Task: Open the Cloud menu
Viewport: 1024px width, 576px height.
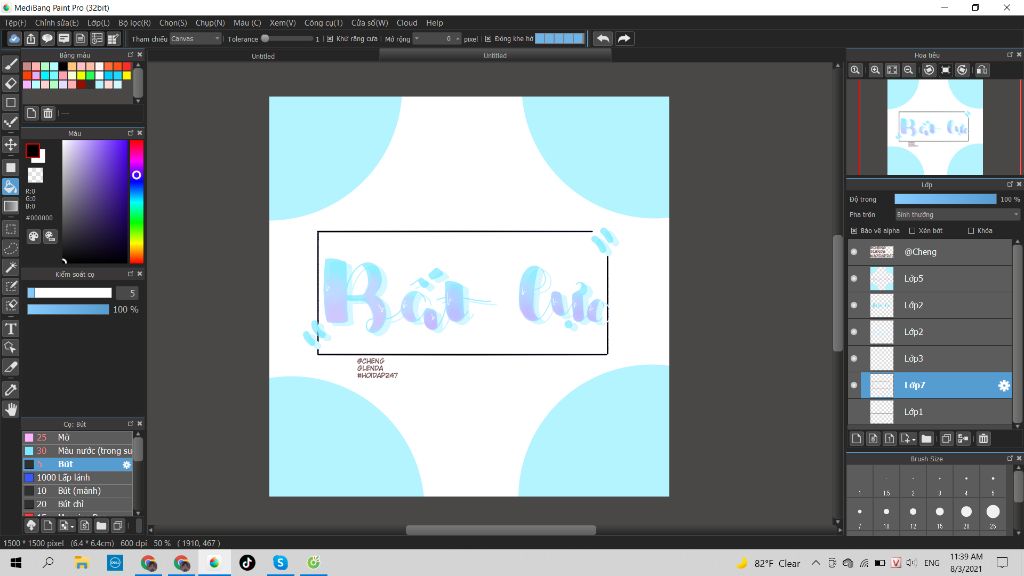Action: (407, 23)
